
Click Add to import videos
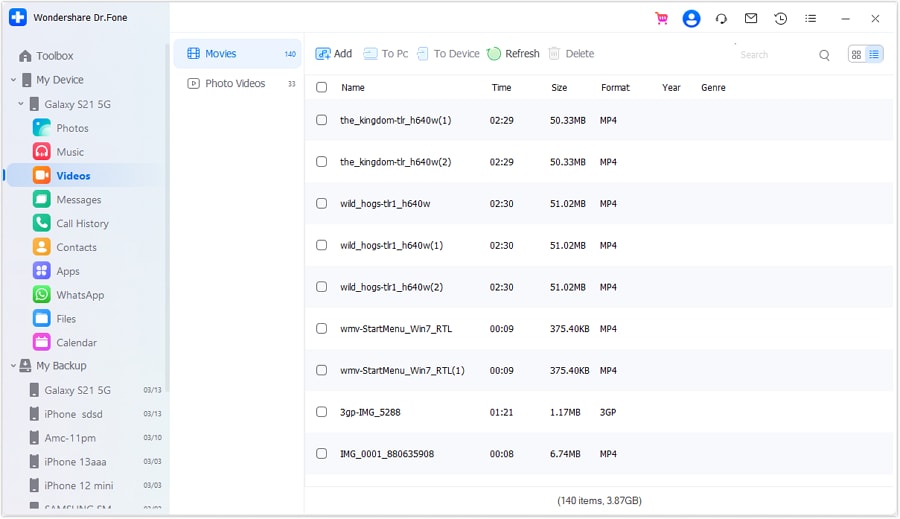[x=333, y=54]
